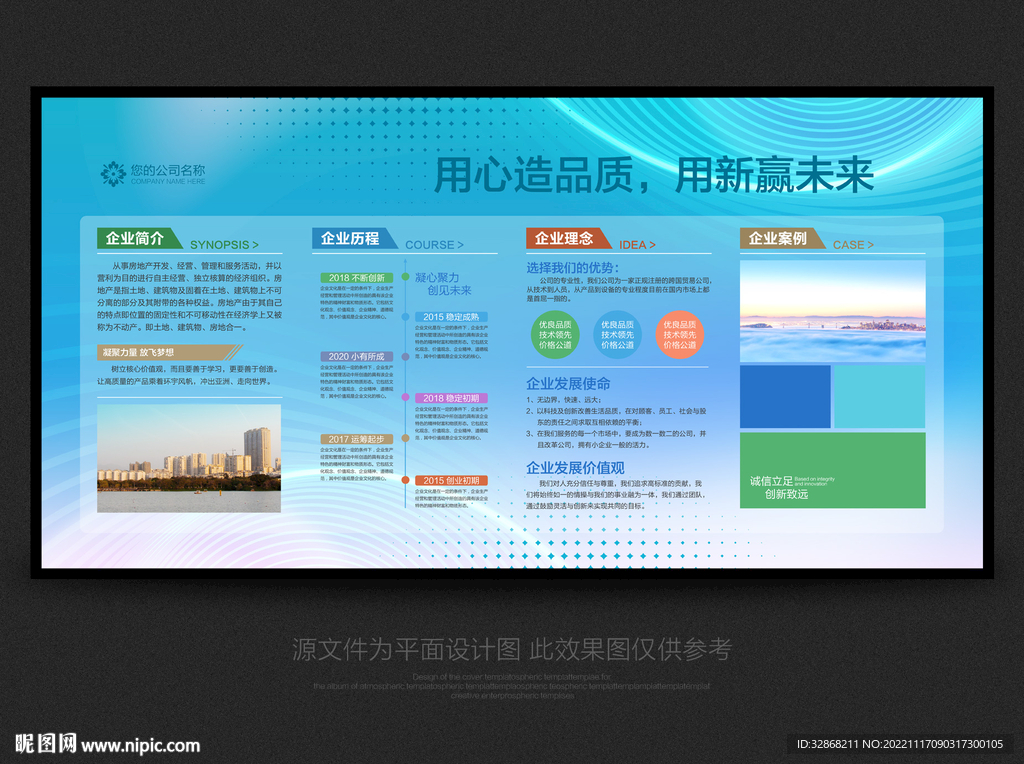Image resolution: width=1024 pixels, height=764 pixels.
Task: Open the SYNOPSIS > link
Action: click(224, 245)
